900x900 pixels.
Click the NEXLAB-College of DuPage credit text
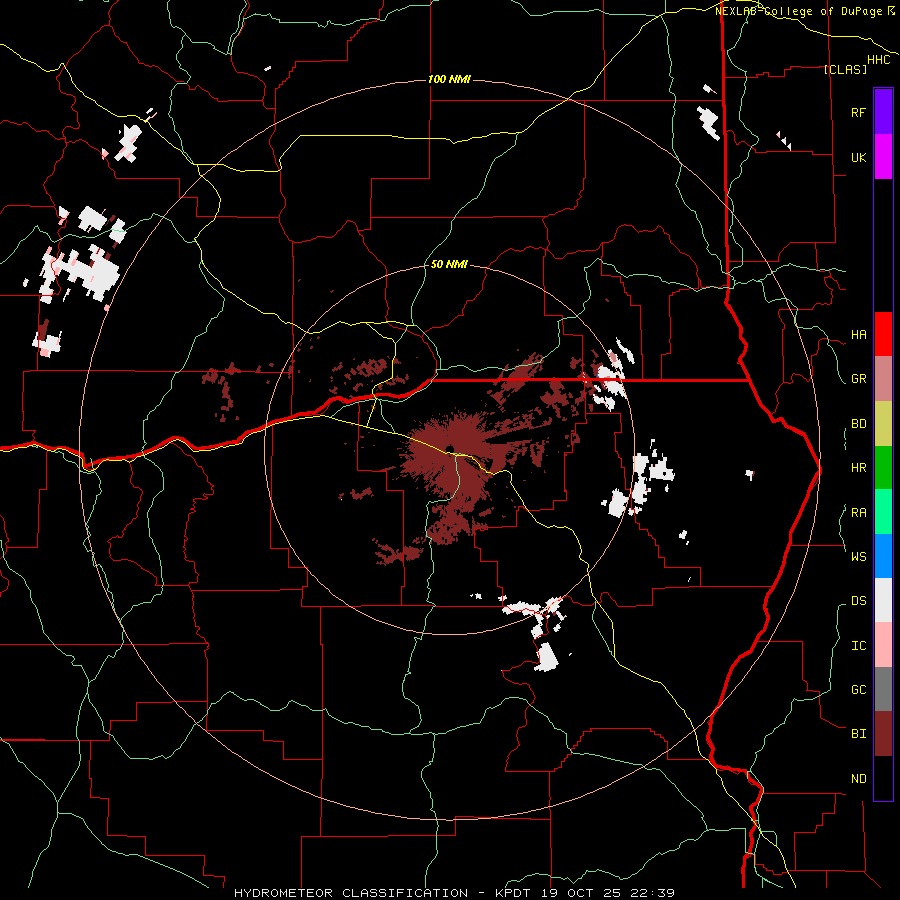pyautogui.click(x=799, y=11)
